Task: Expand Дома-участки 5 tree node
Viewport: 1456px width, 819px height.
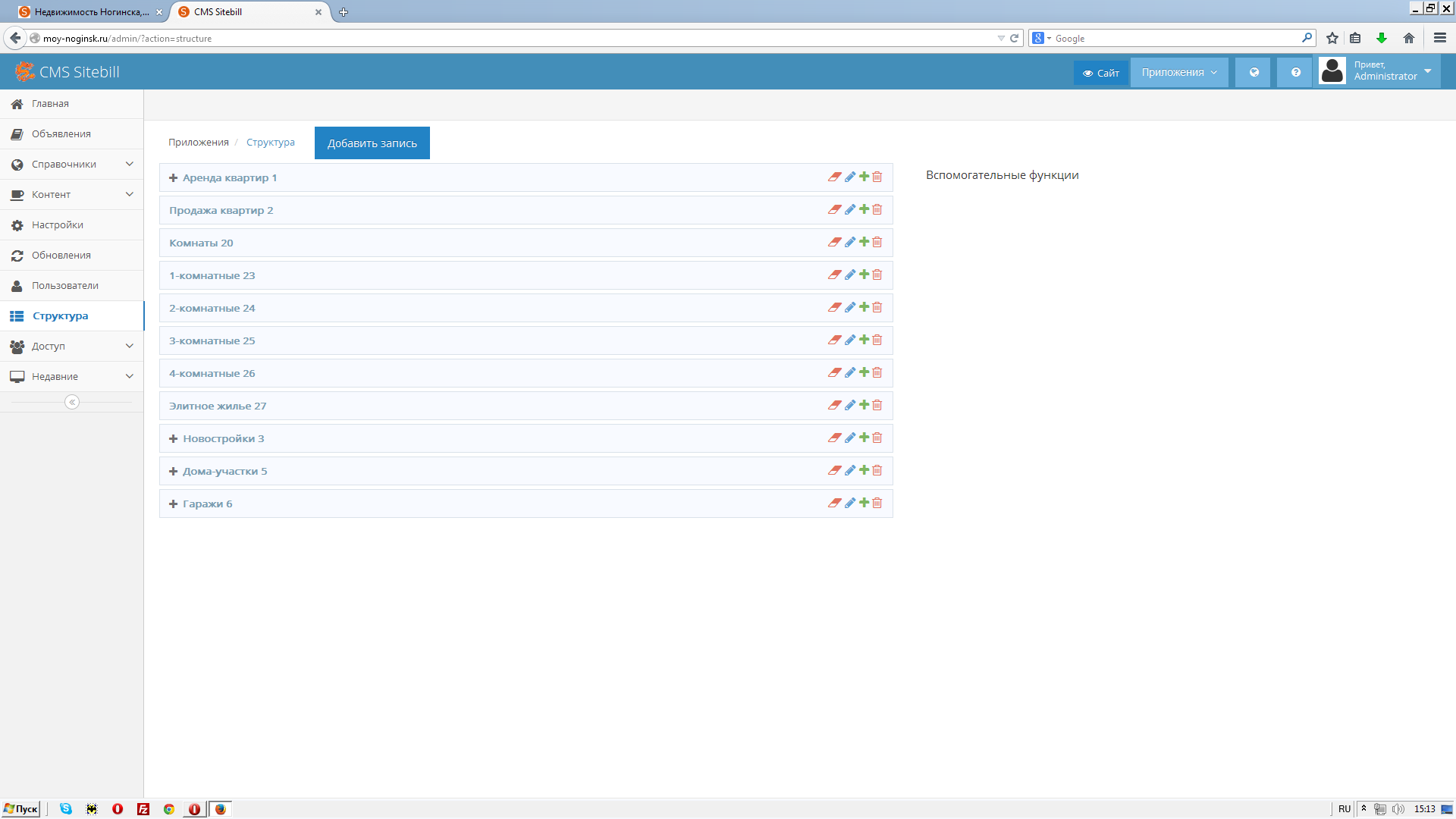Action: pos(173,472)
